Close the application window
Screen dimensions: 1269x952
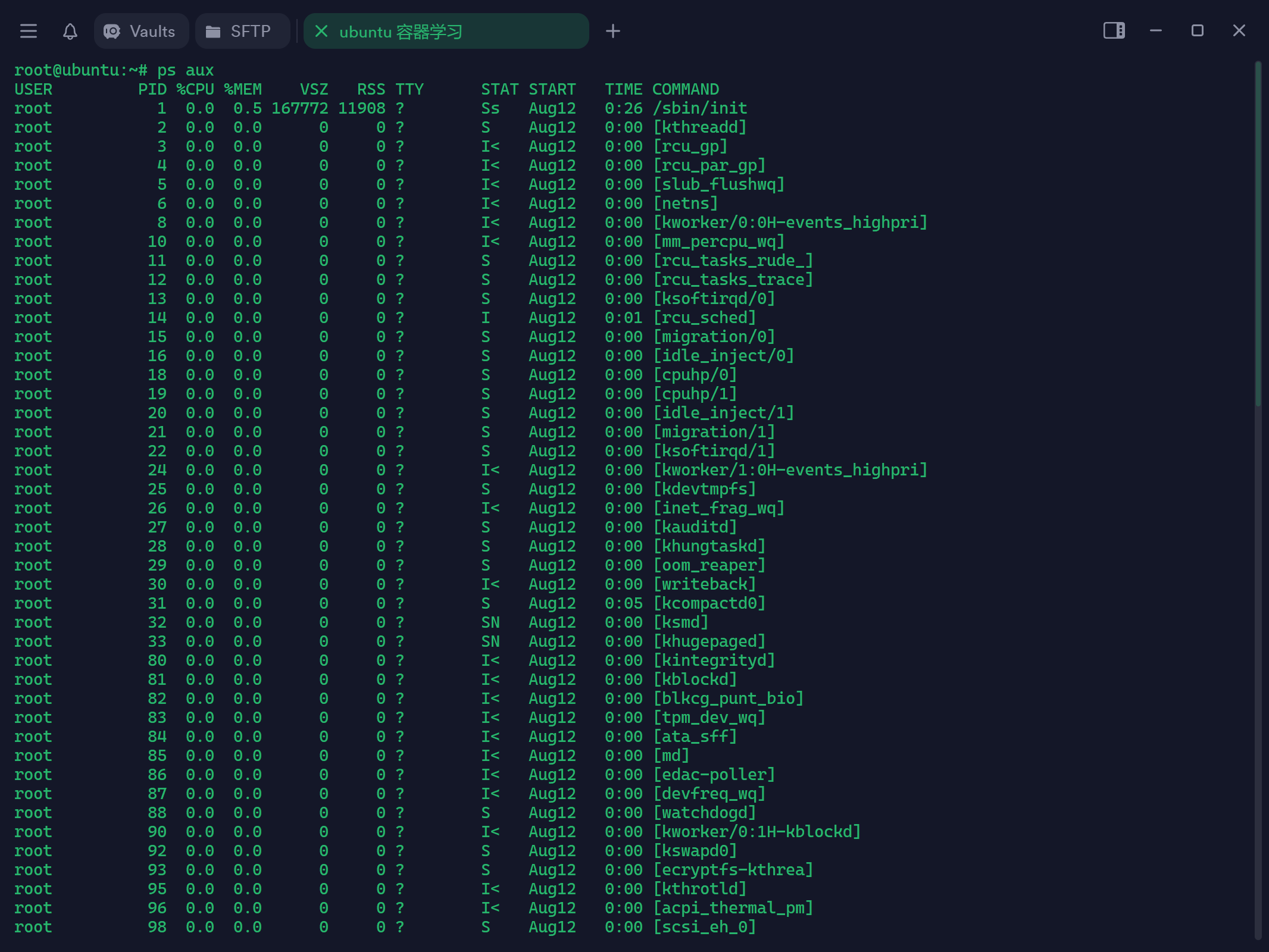tap(1239, 30)
